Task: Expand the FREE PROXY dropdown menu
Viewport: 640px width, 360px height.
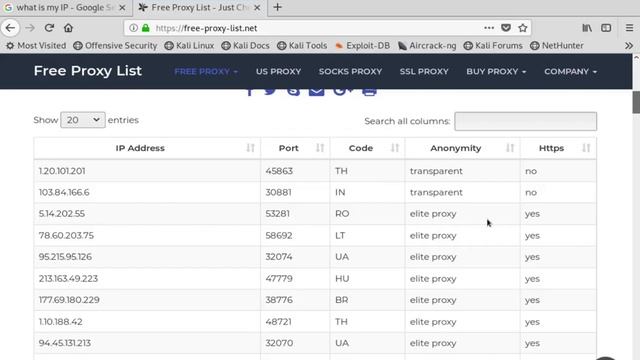Action: coord(206,71)
